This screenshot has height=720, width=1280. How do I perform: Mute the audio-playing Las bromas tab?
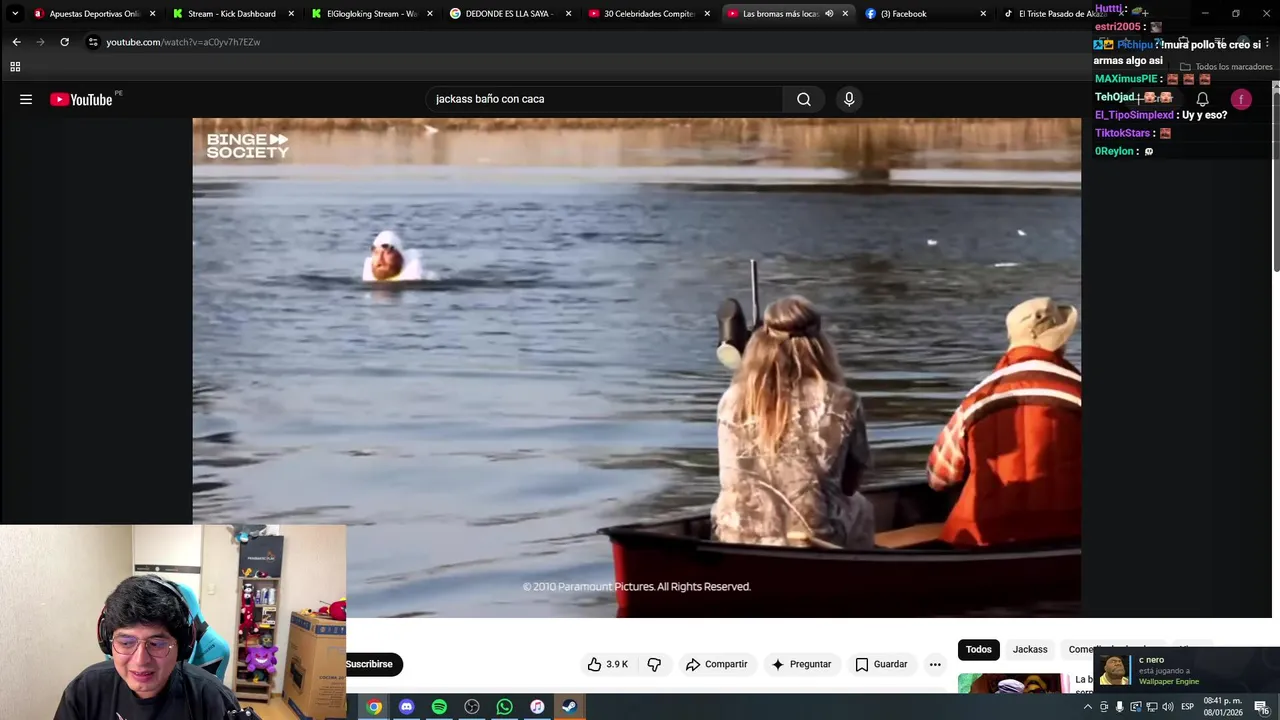point(829,14)
